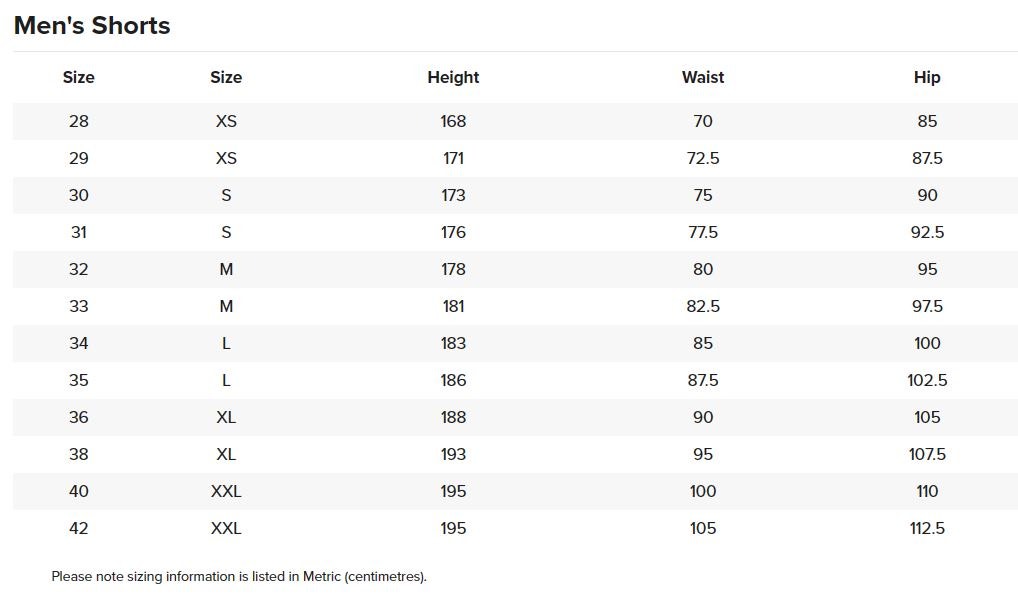Click the second Size column header
Image resolution: width=1018 pixels, height=602 pixels.
pos(226,77)
